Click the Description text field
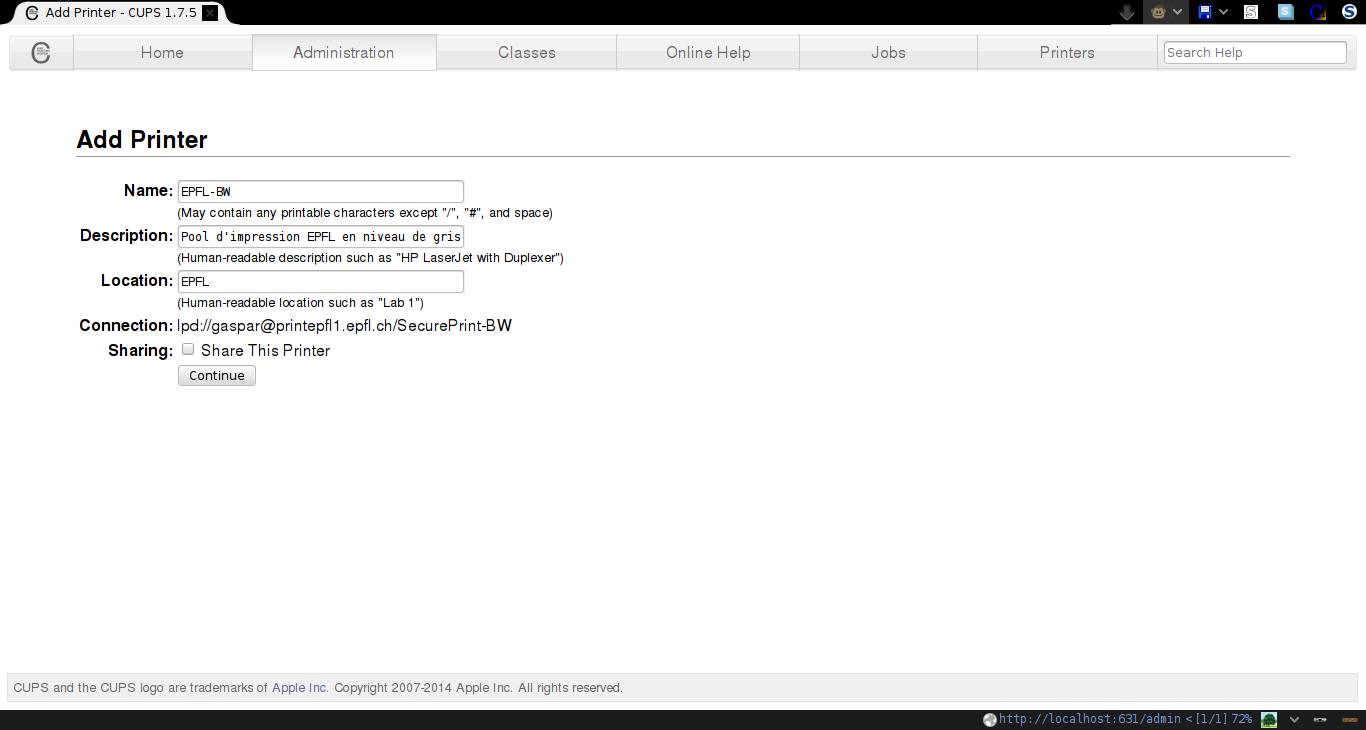Screen dimensions: 1366x730 click(x=320, y=237)
